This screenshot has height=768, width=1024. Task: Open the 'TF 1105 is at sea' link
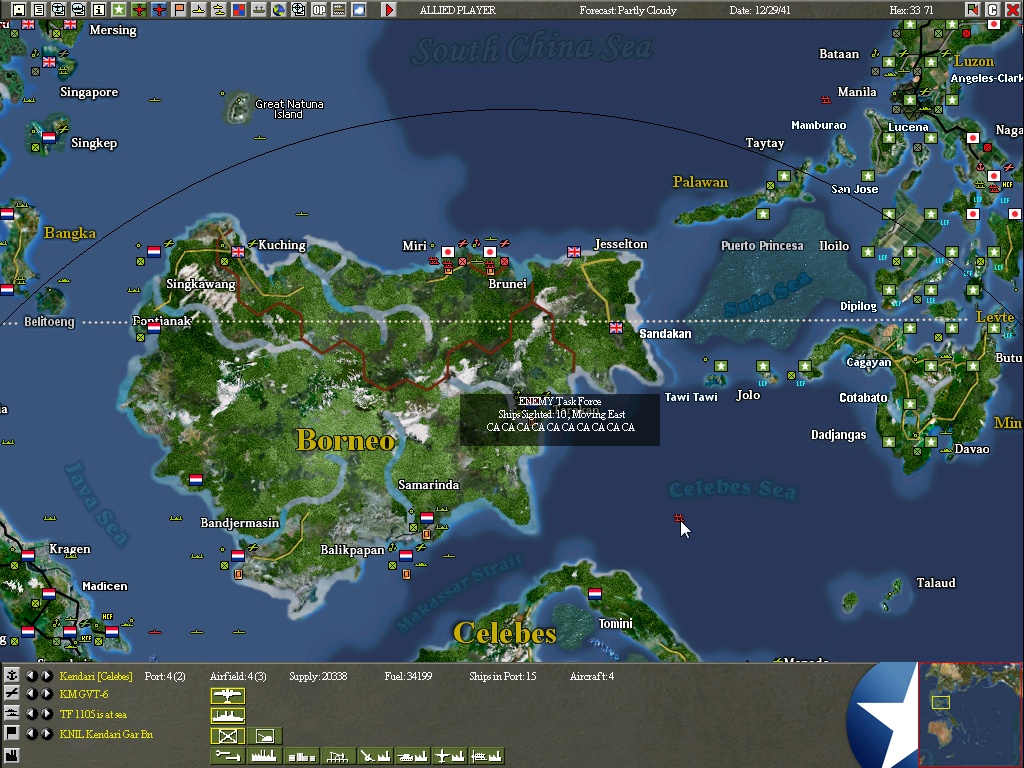[93, 714]
